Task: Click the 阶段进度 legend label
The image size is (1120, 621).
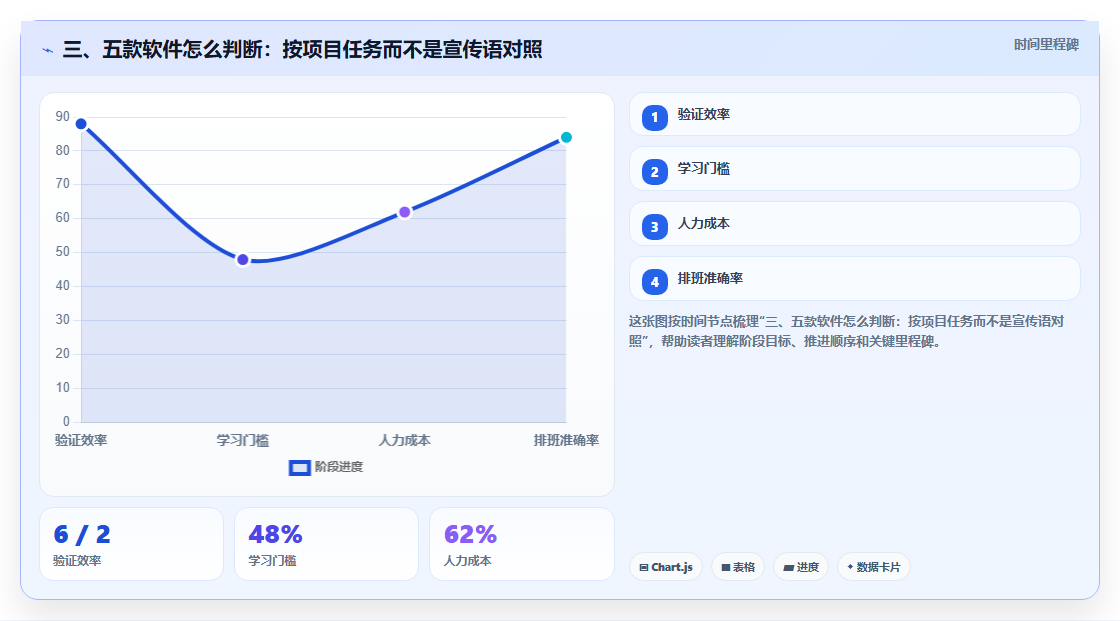Action: (x=339, y=467)
